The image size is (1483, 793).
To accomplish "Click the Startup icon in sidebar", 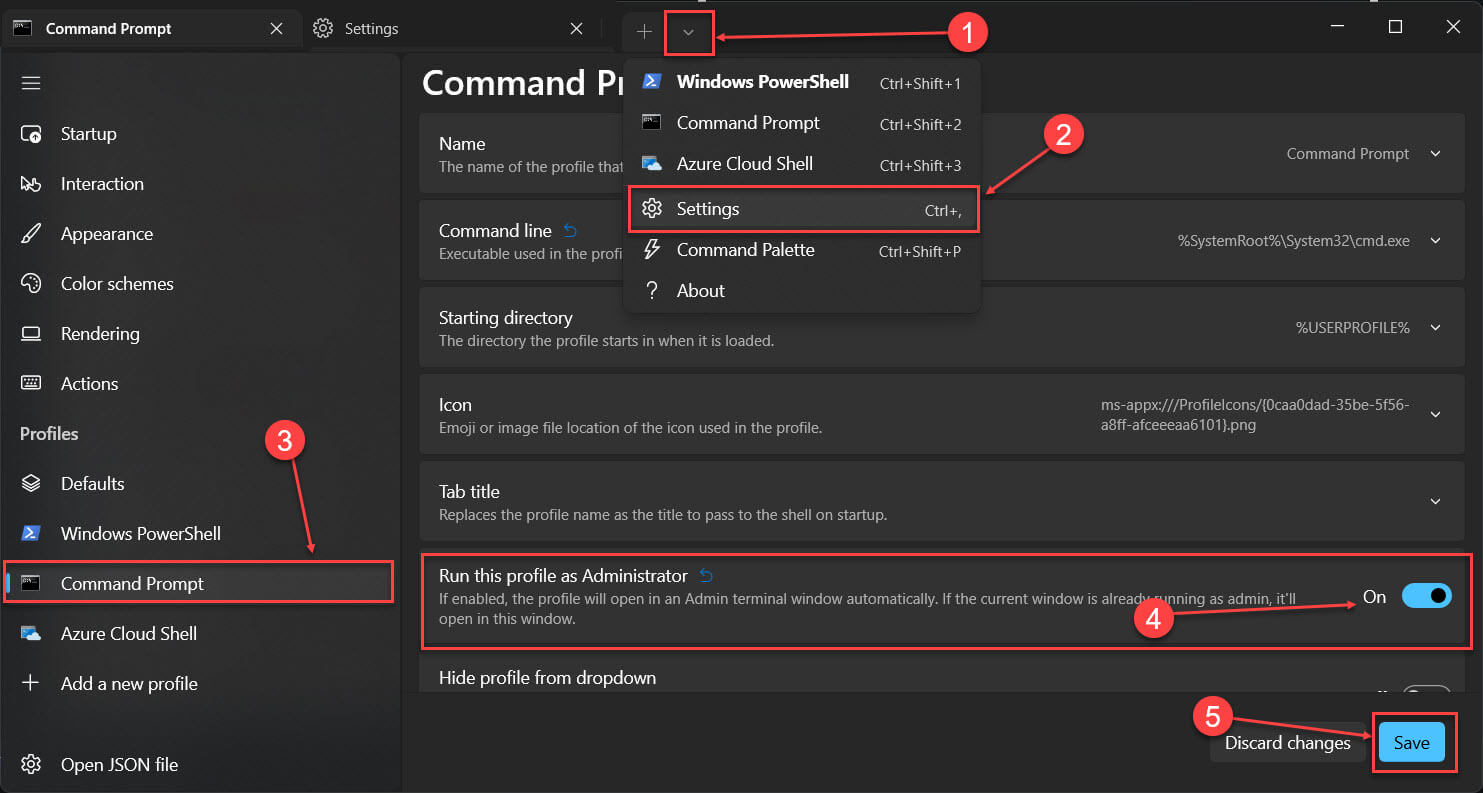I will pyautogui.click(x=31, y=134).
